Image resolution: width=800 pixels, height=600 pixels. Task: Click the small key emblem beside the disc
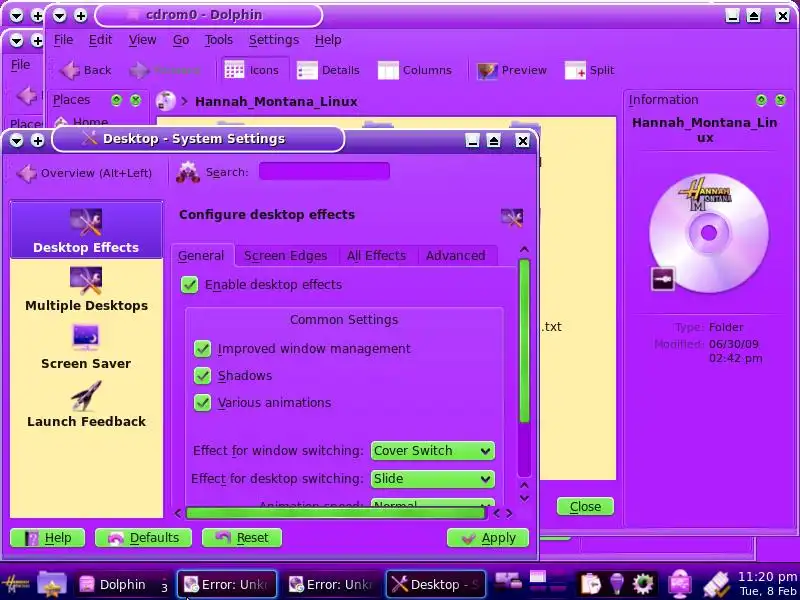pos(663,279)
